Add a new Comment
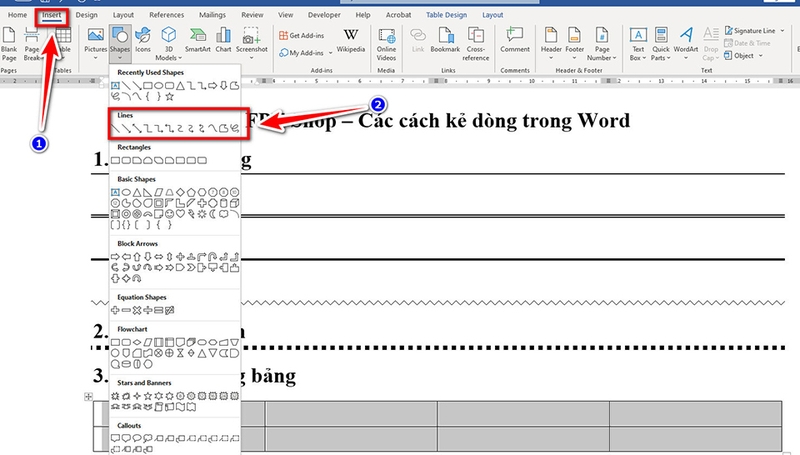 (x=515, y=41)
